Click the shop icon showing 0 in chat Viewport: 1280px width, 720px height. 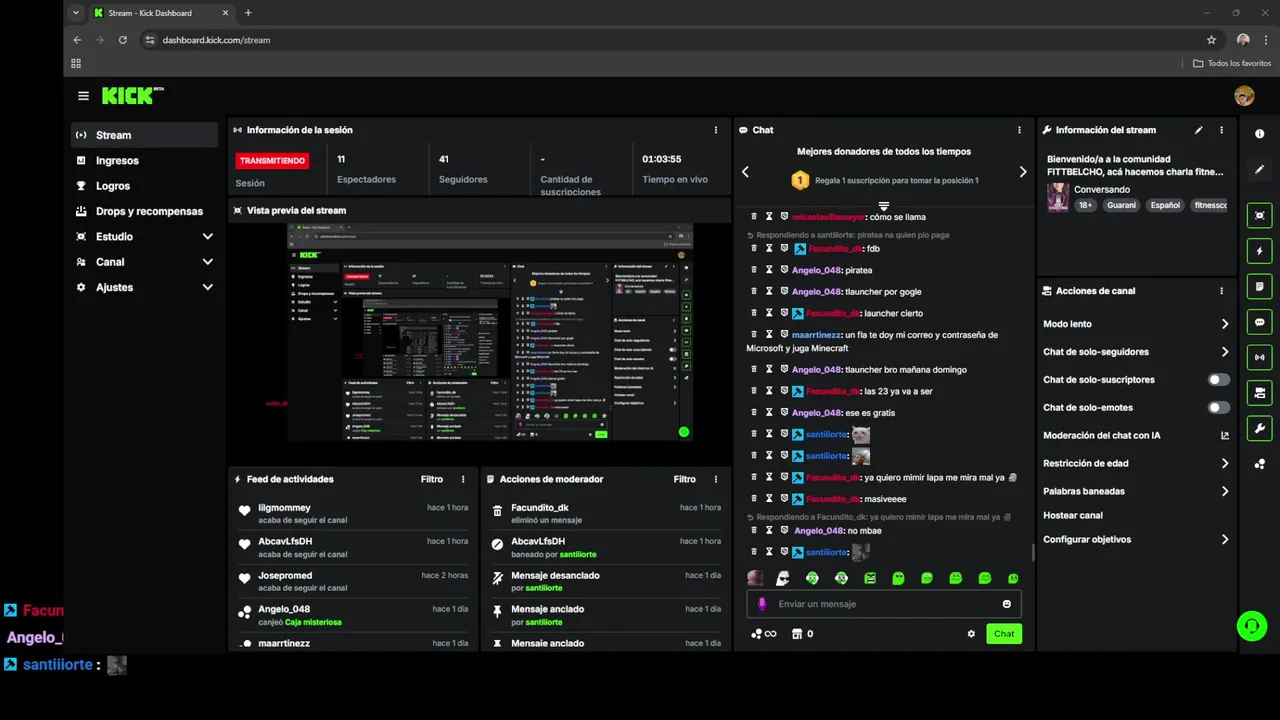tap(802, 634)
